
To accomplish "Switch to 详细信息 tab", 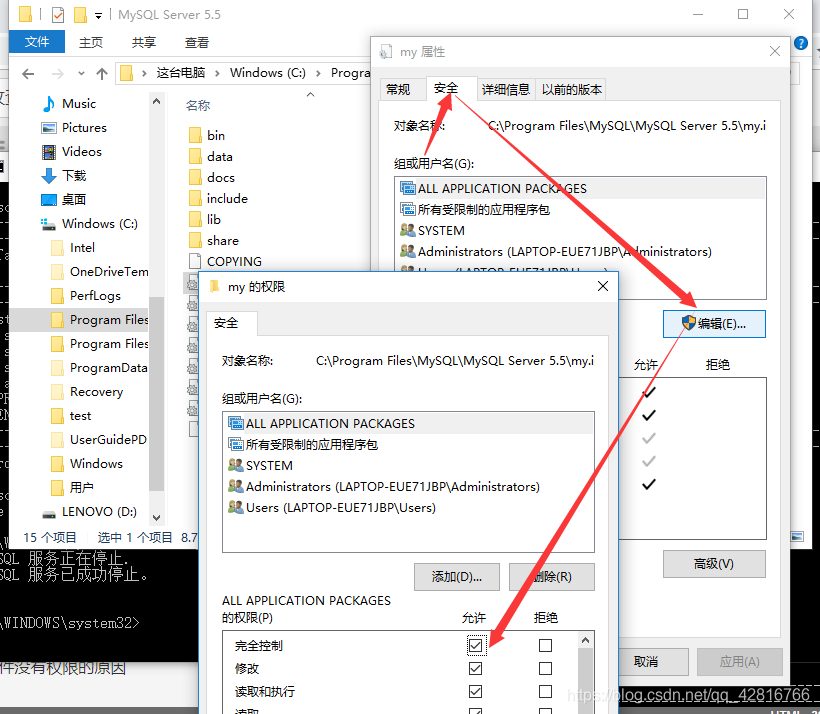I will [x=506, y=89].
